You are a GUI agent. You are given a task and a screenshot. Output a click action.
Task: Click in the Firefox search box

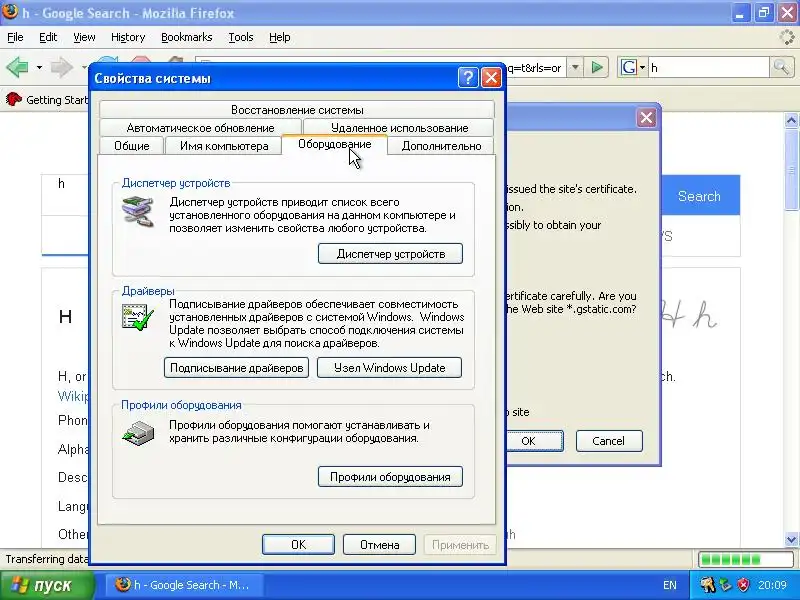coord(708,67)
